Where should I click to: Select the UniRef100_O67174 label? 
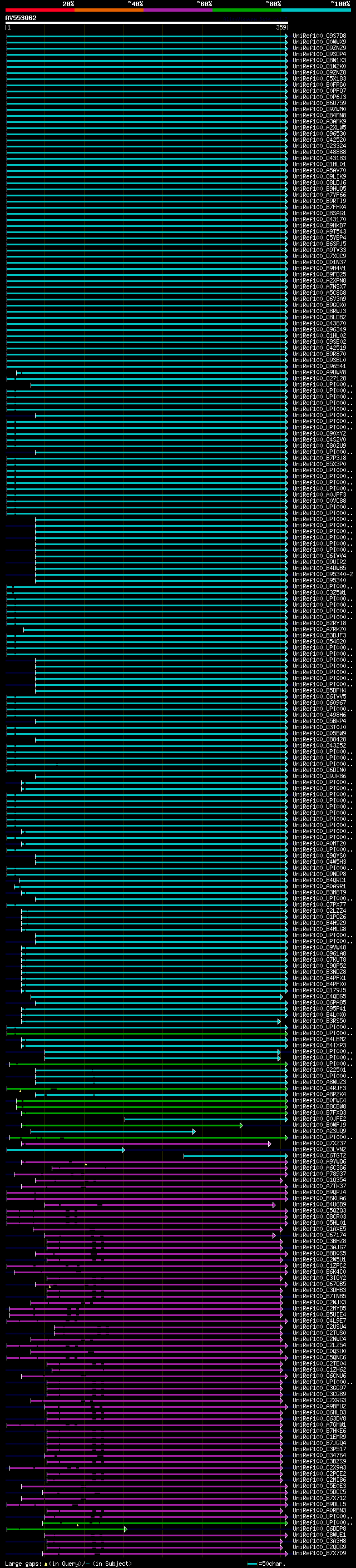point(319,1235)
